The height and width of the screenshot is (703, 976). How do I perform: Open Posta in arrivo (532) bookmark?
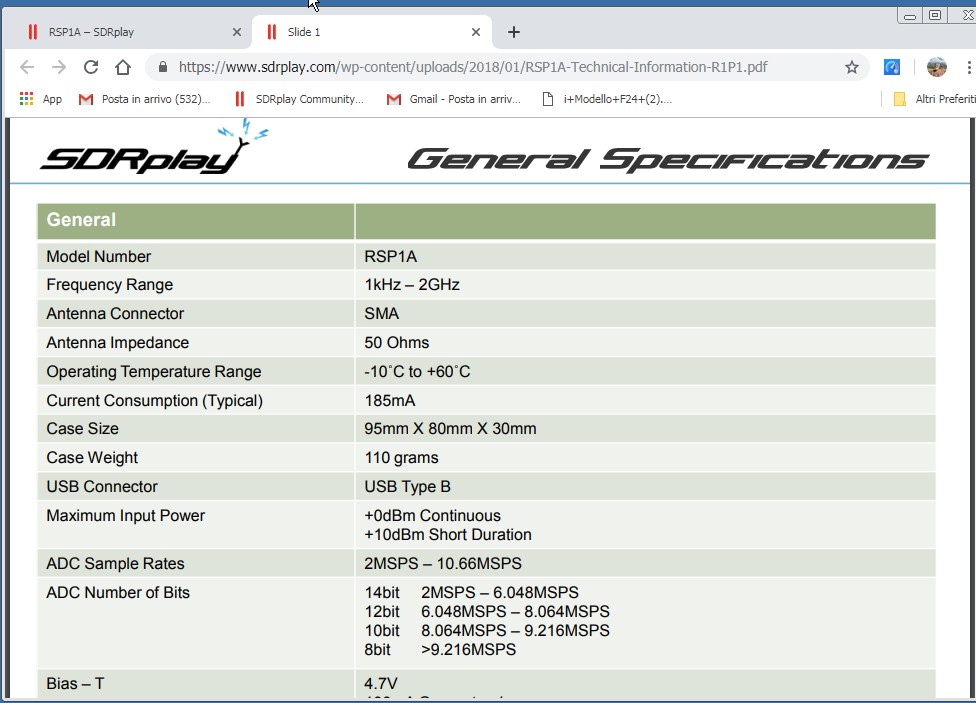[144, 99]
